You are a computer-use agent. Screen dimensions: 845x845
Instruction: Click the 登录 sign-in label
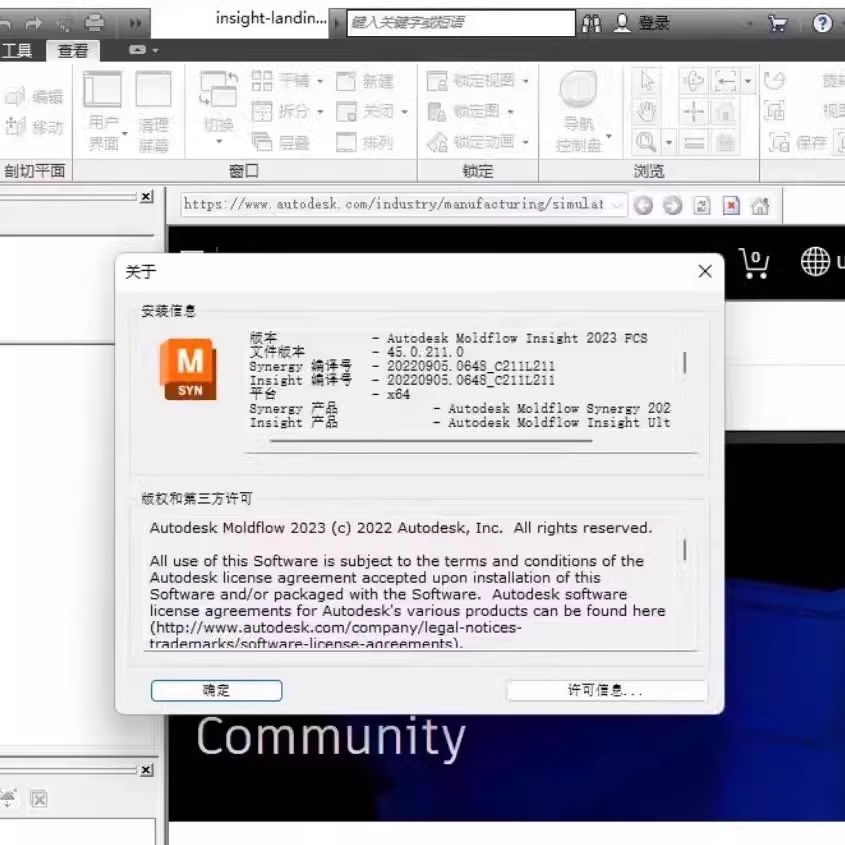point(654,23)
